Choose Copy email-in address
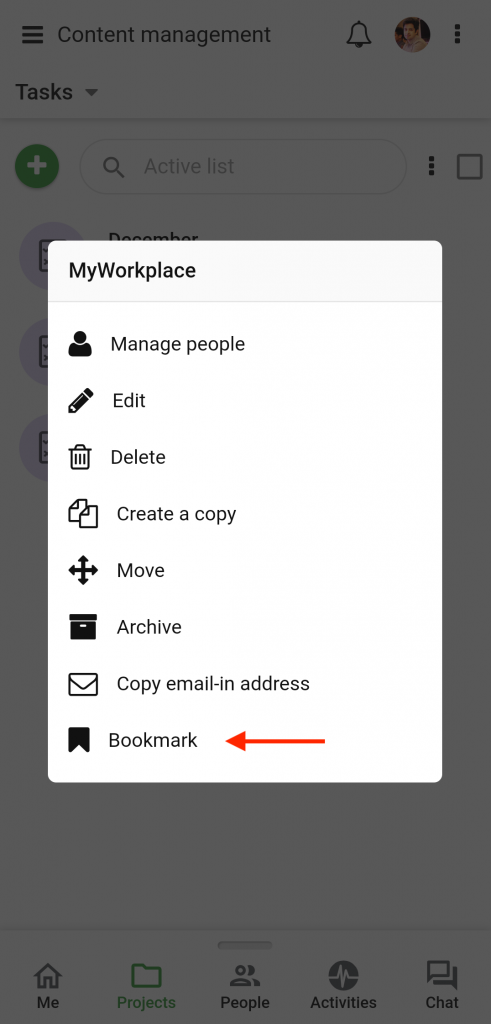491x1024 pixels. click(245, 684)
